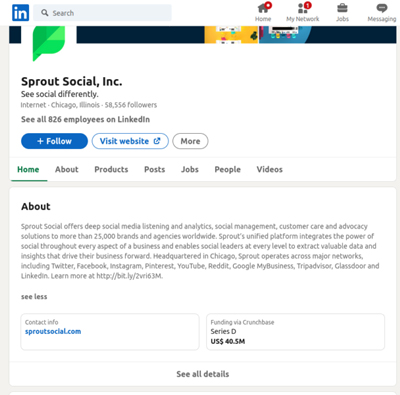Image resolution: width=400 pixels, height=395 pixels.
Task: Open the Jobs briefcase icon
Action: pyautogui.click(x=342, y=8)
